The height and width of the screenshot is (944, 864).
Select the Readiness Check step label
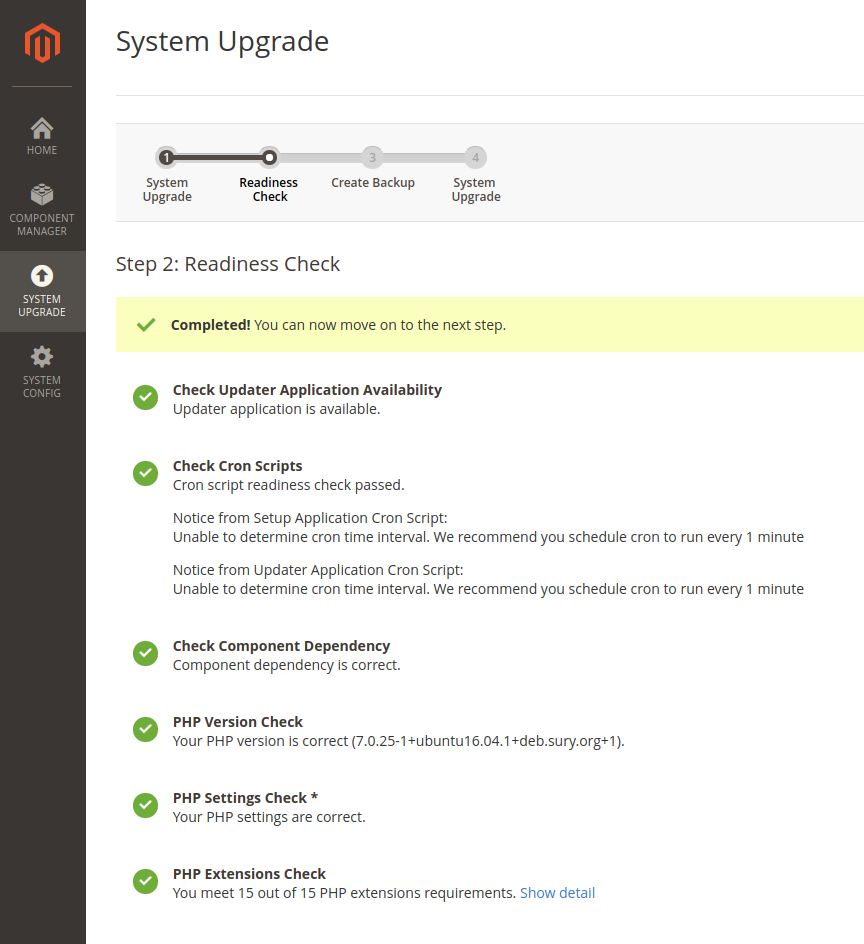click(269, 190)
